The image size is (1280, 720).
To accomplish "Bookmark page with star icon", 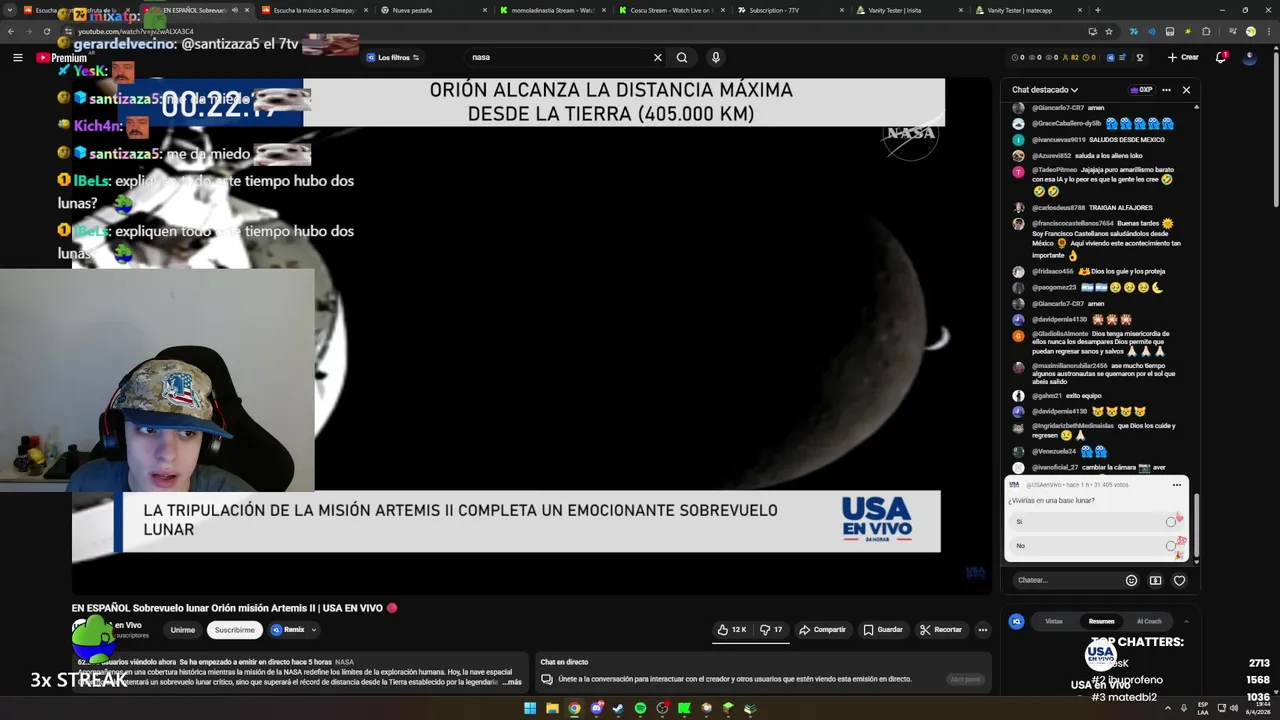I will [x=1109, y=32].
